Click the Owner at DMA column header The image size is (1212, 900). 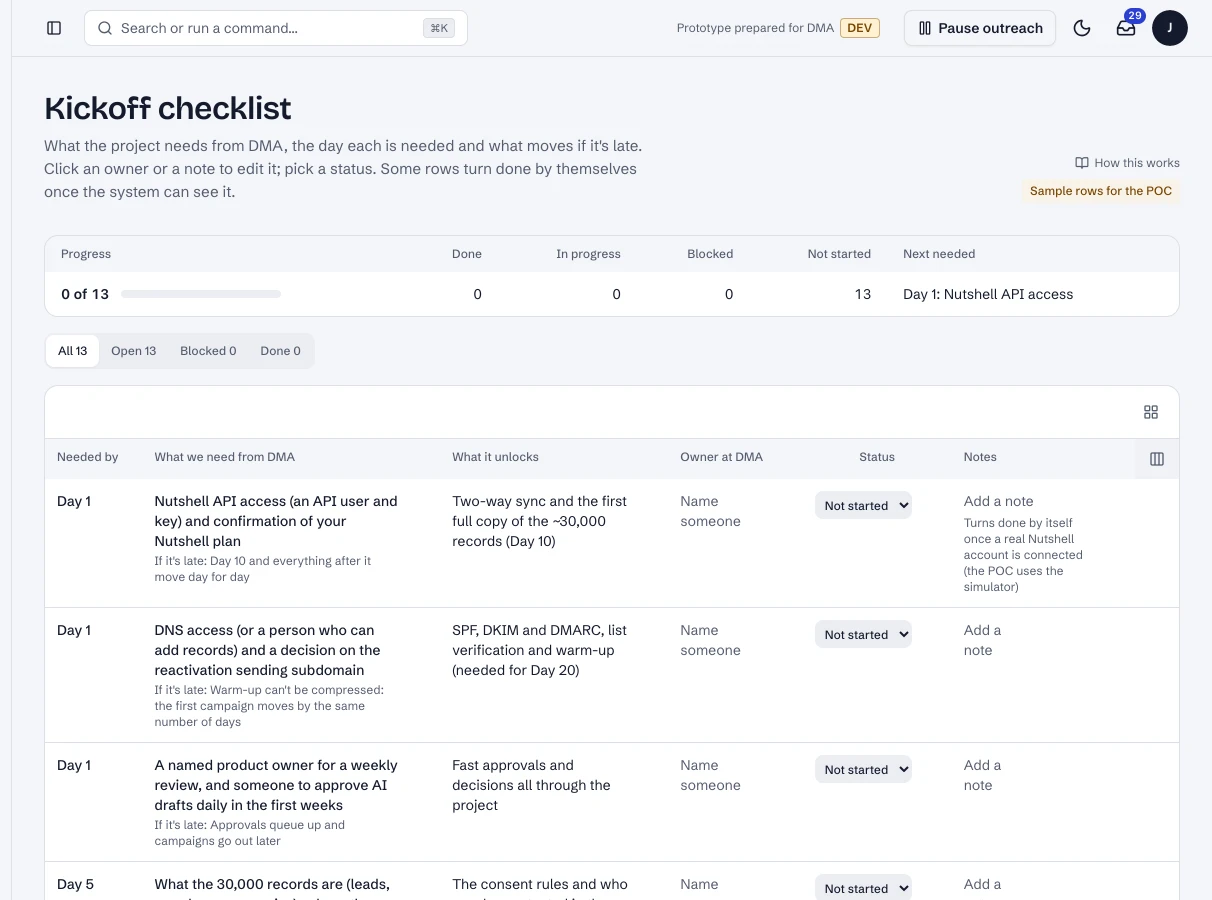(721, 457)
